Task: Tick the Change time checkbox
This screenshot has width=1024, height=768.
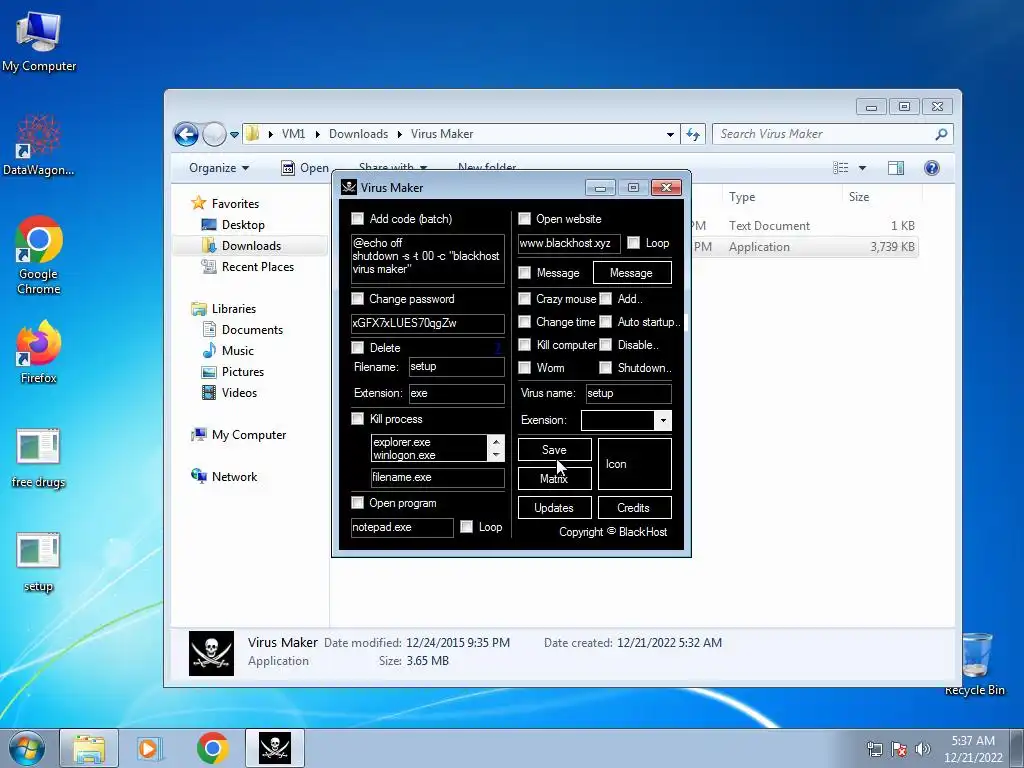Action: click(524, 322)
